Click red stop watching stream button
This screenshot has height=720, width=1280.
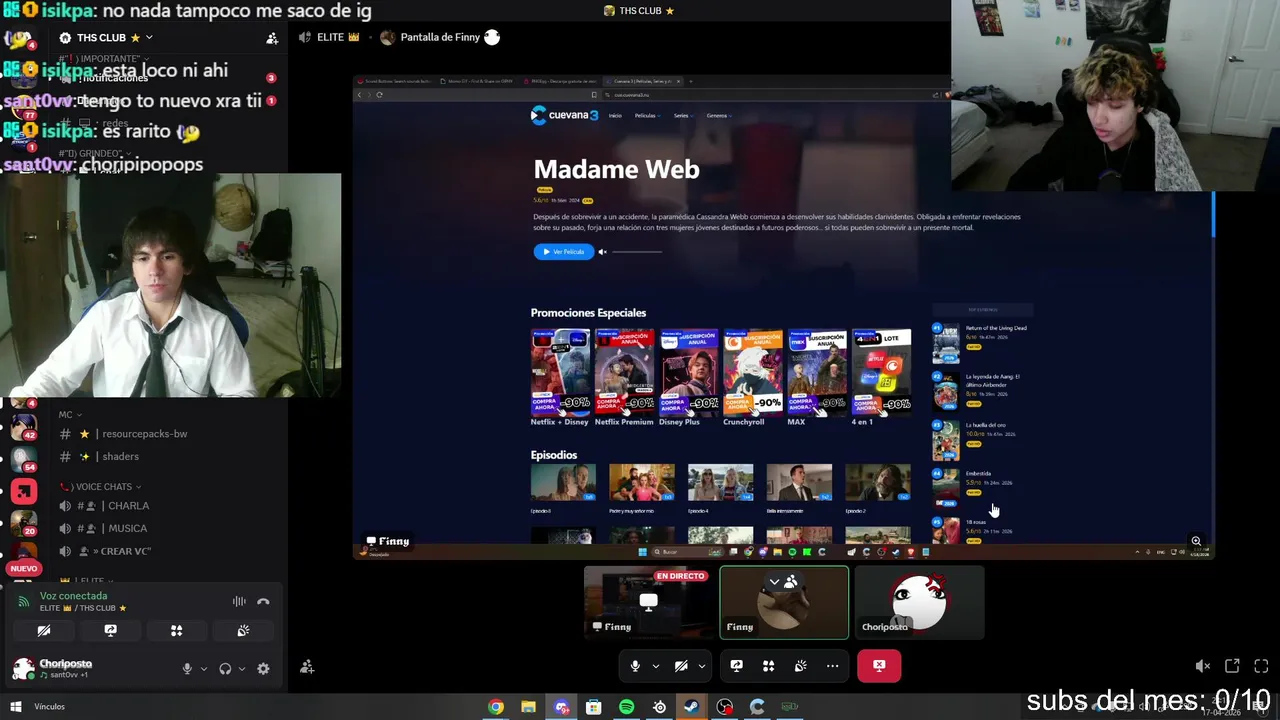[x=879, y=666]
